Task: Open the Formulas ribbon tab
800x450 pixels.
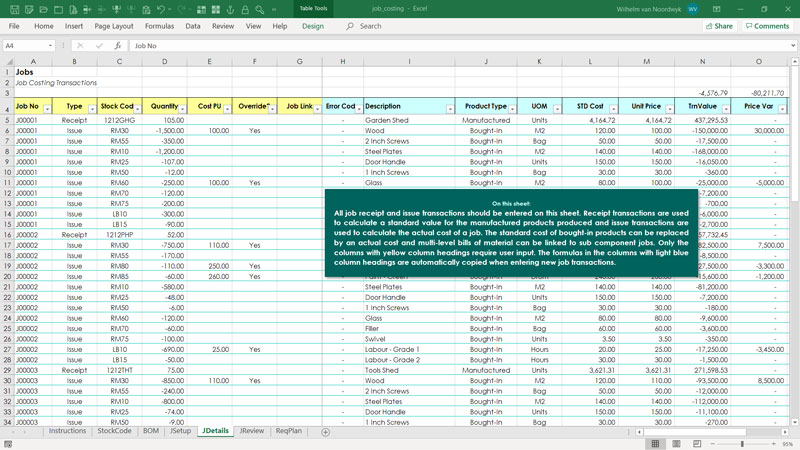Action: 159,26
